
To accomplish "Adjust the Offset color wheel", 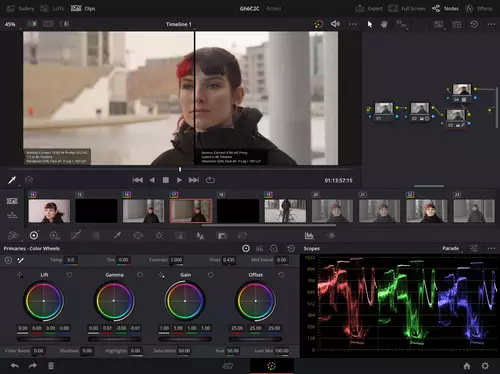I will [x=256, y=301].
